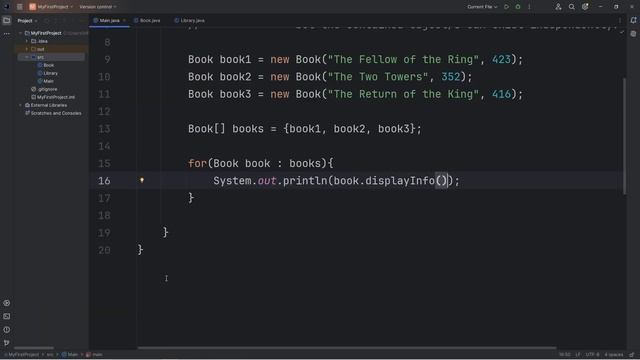Close the Main.java tab
This screenshot has width=640, height=360.
[x=124, y=20]
